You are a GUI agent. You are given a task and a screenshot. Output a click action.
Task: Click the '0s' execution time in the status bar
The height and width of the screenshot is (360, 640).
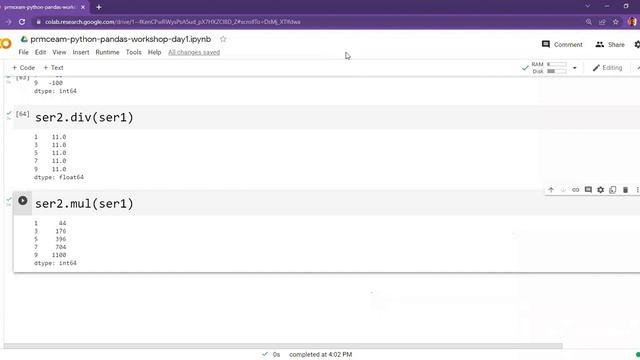coord(276,355)
